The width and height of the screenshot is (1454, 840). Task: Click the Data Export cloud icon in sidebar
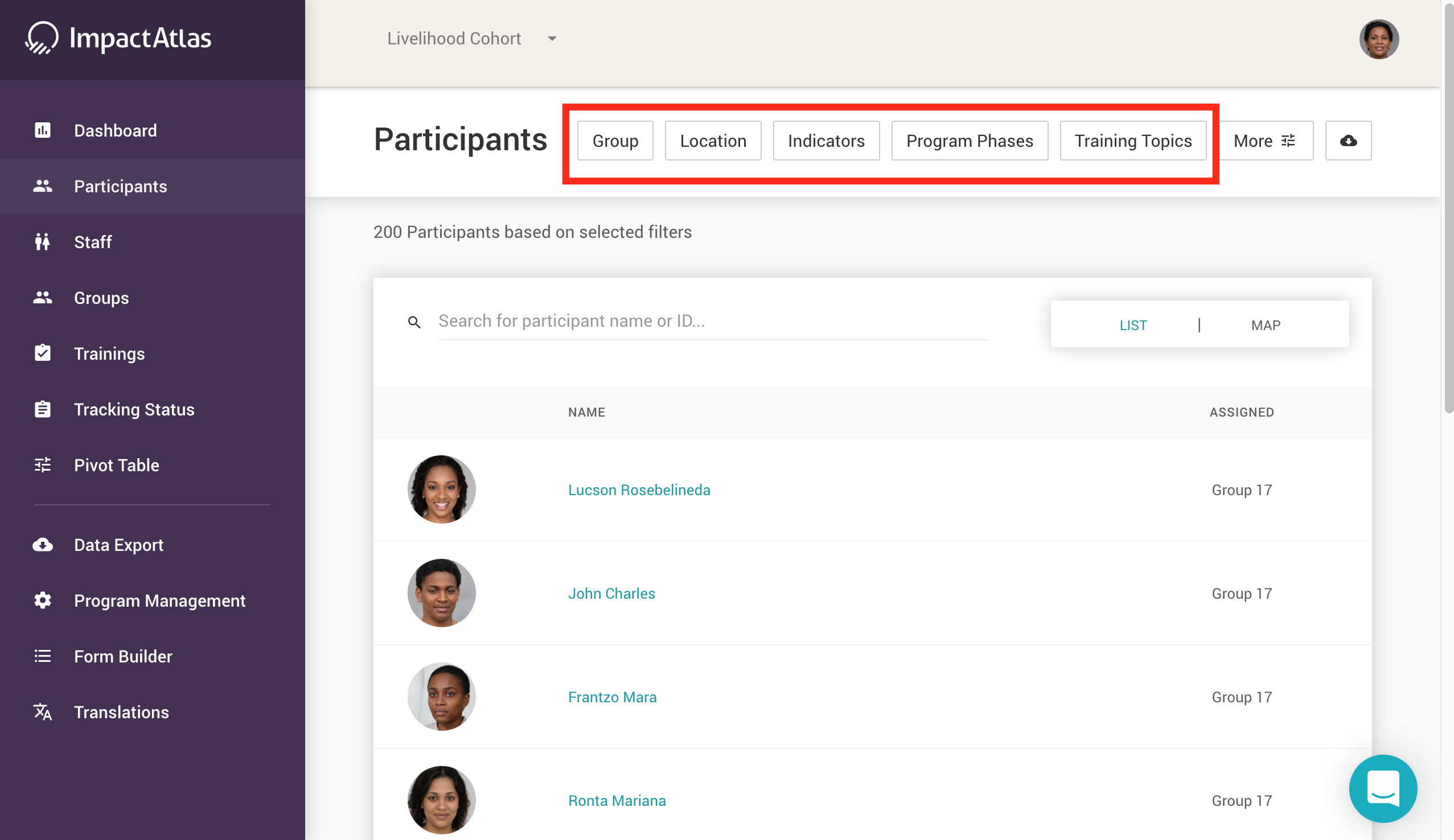(43, 545)
